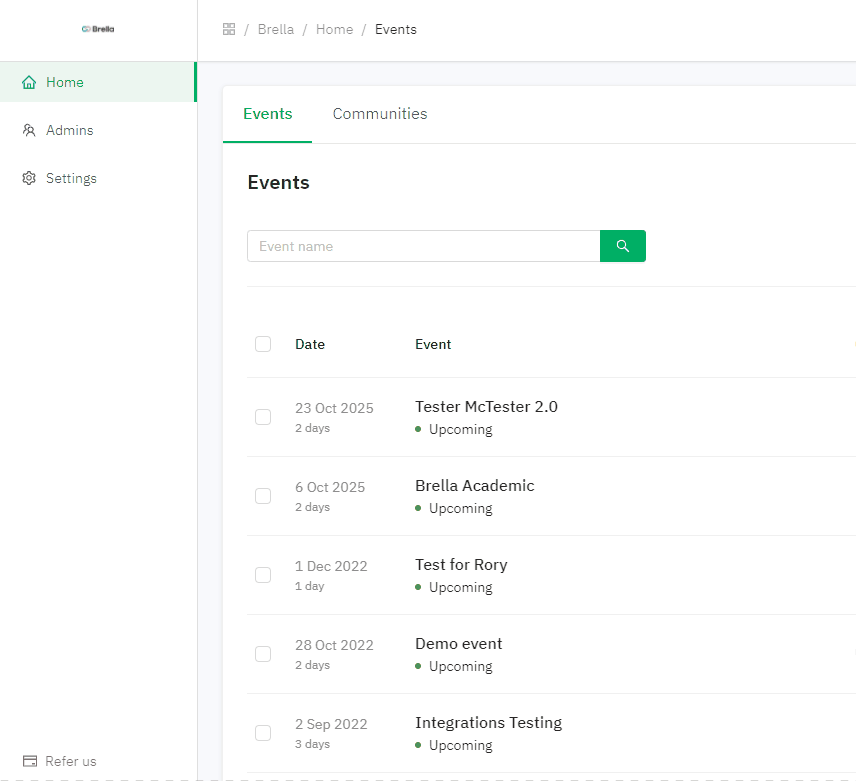Open the Home sidebar menu item
Viewport: 856px width, 781px height.
tap(98, 82)
